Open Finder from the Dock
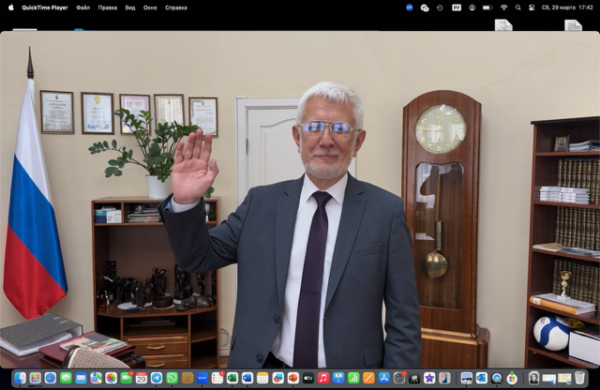Image resolution: width=600 pixels, height=390 pixels. coord(20,378)
